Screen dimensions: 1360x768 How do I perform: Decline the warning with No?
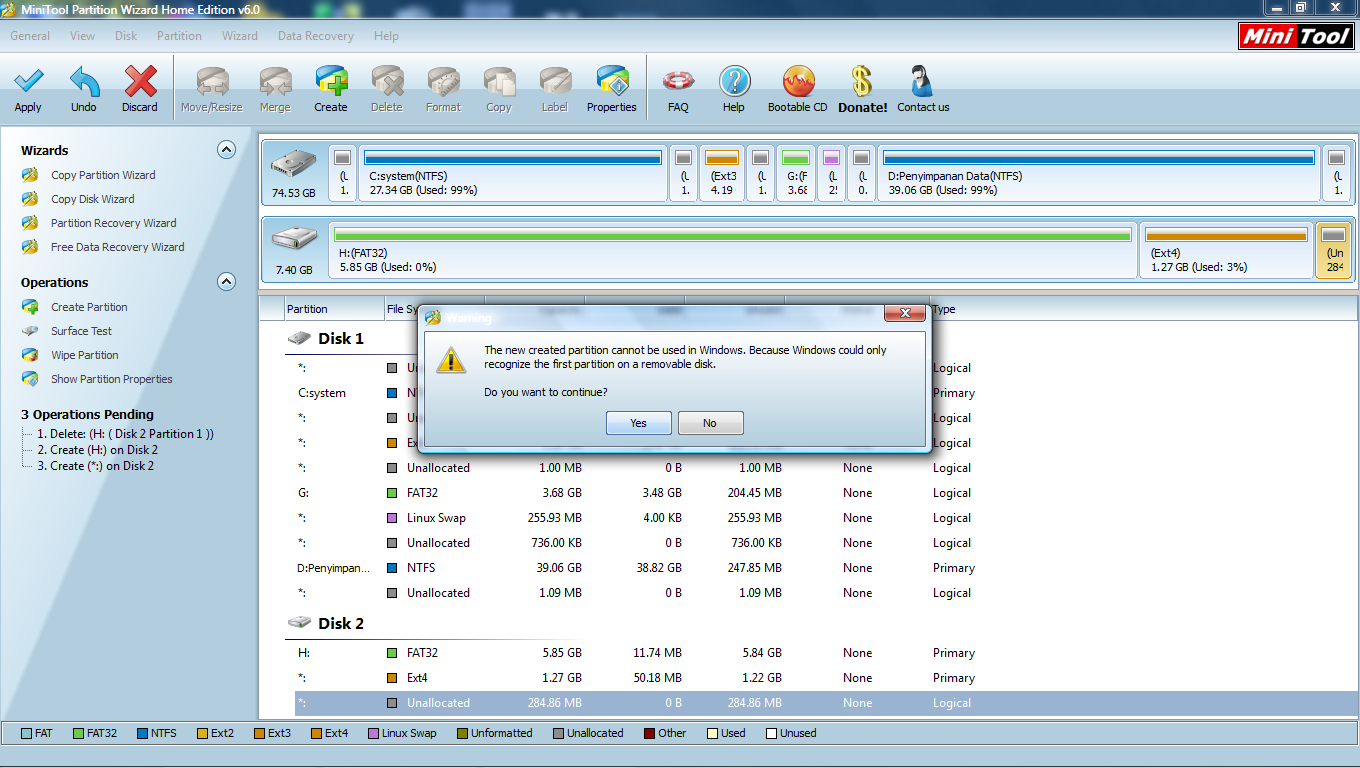point(710,423)
